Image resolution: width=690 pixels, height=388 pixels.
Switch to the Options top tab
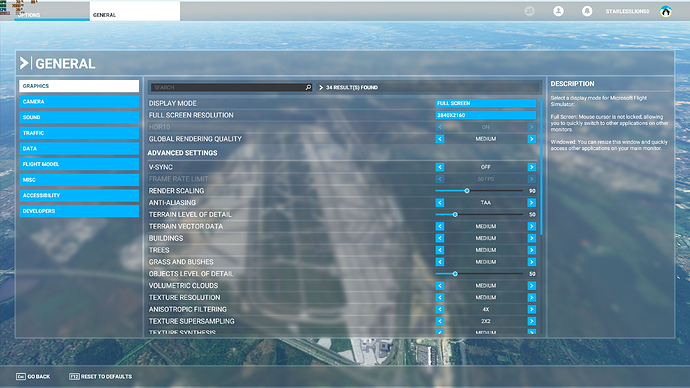(51, 12)
